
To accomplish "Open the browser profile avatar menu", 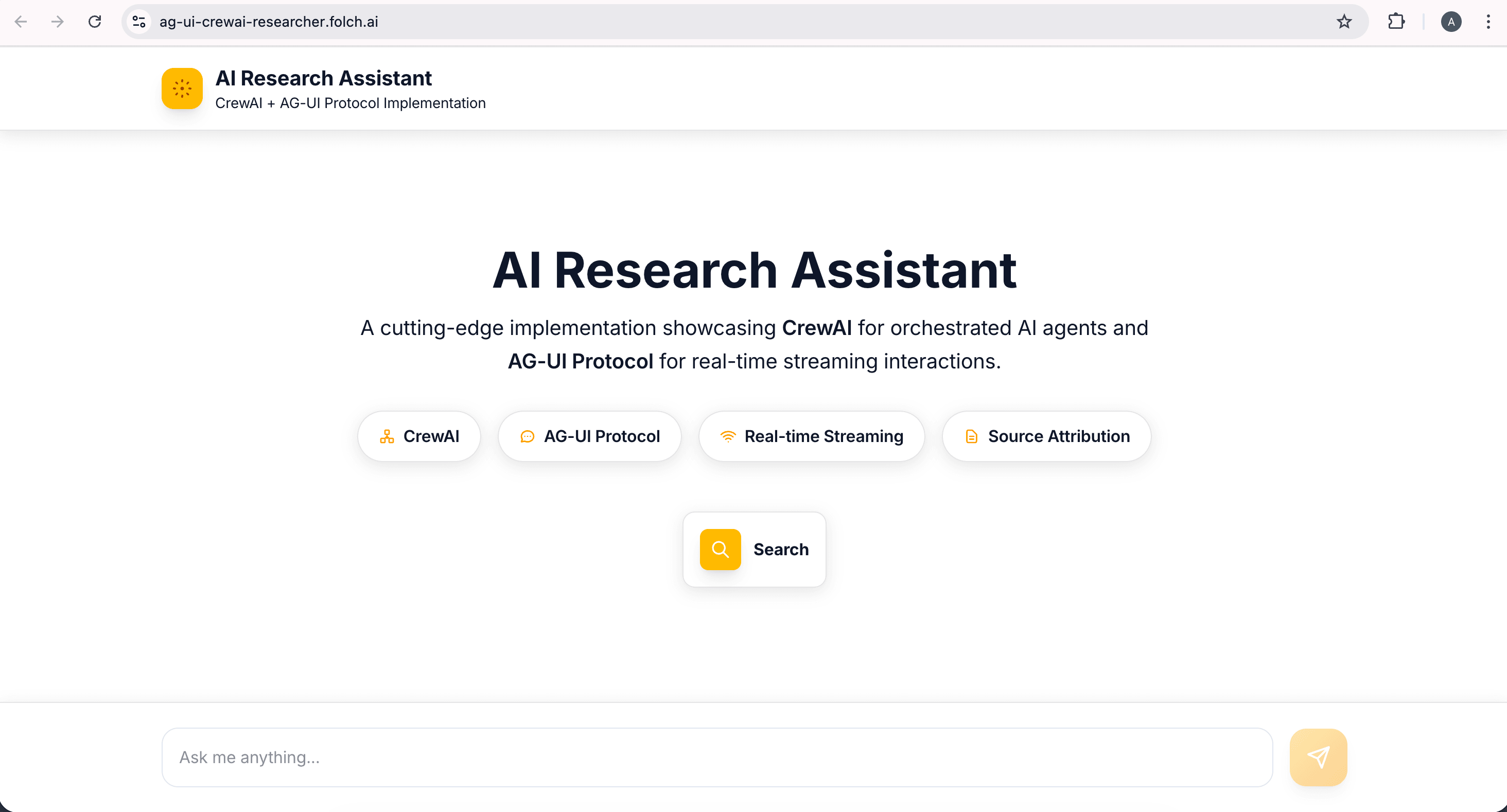I will point(1451,22).
